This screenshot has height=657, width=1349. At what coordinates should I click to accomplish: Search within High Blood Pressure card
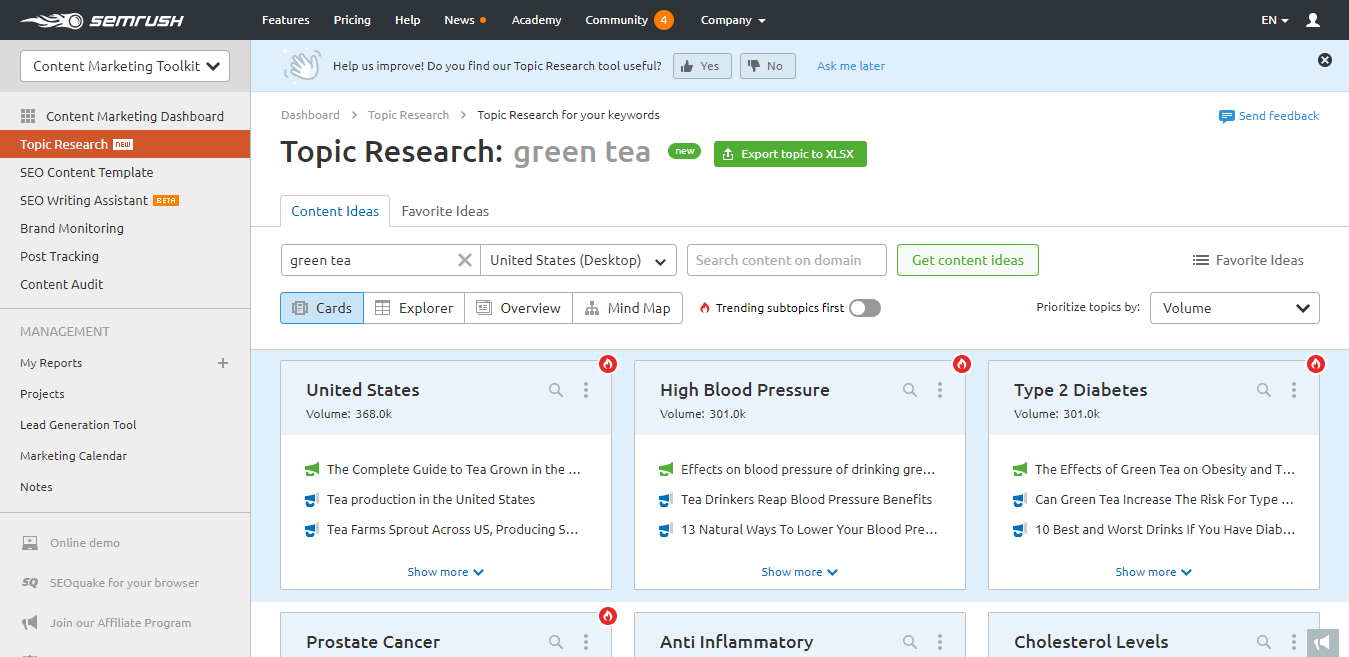coord(910,390)
